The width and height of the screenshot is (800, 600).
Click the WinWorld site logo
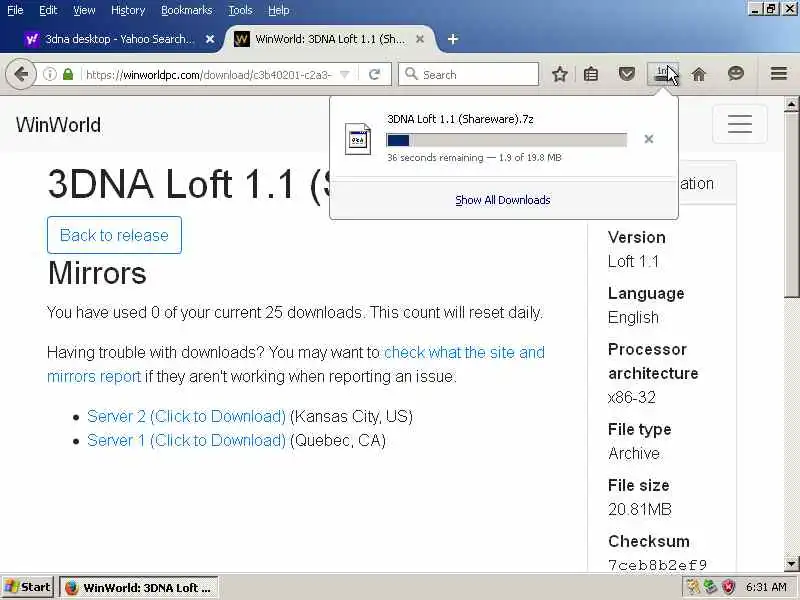click(58, 125)
